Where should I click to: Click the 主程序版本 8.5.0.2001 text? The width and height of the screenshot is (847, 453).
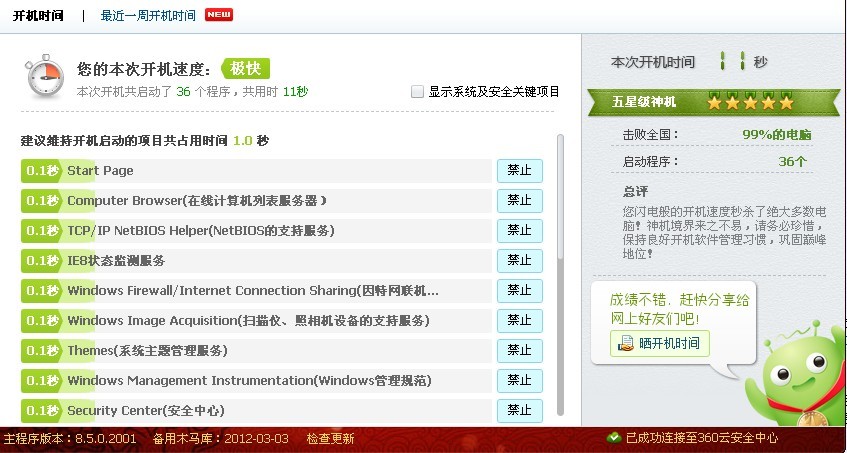coord(69,438)
